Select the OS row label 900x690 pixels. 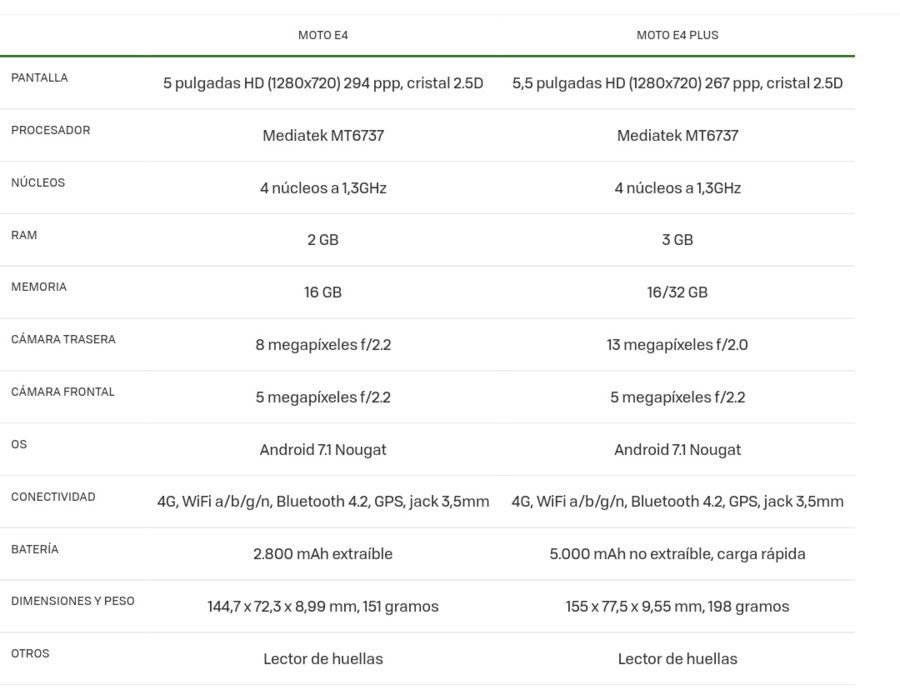click(19, 444)
